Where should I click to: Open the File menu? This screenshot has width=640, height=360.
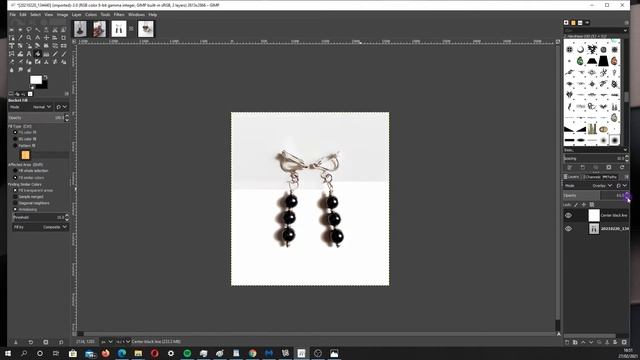[13, 15]
